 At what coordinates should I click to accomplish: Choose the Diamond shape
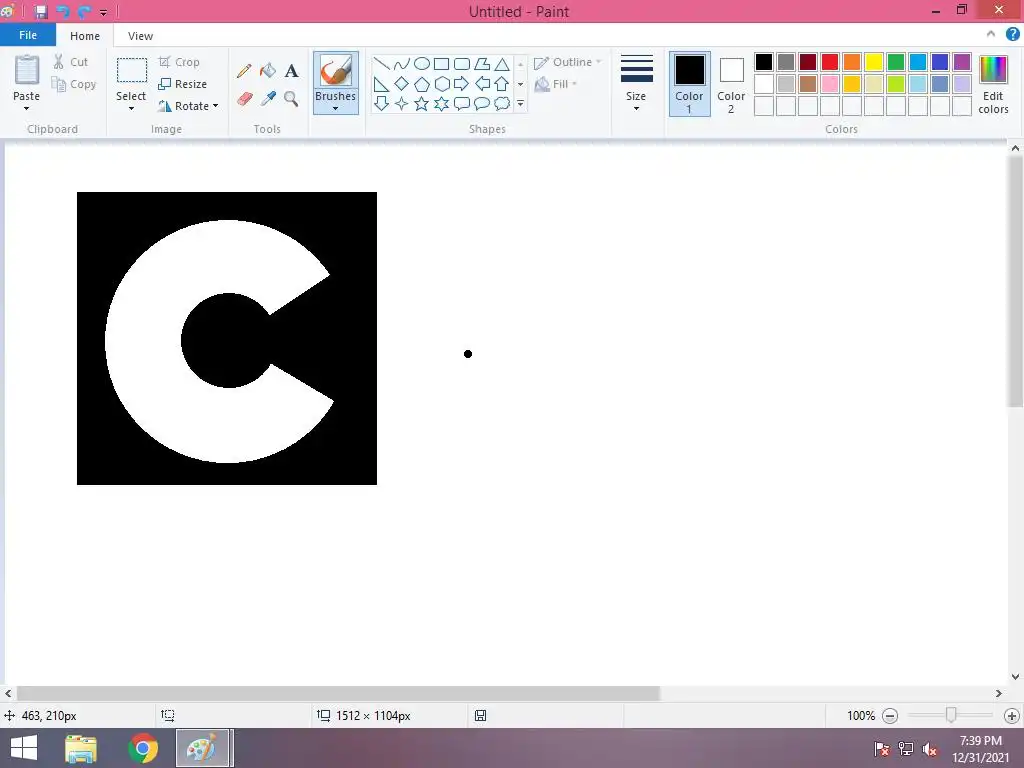point(402,84)
